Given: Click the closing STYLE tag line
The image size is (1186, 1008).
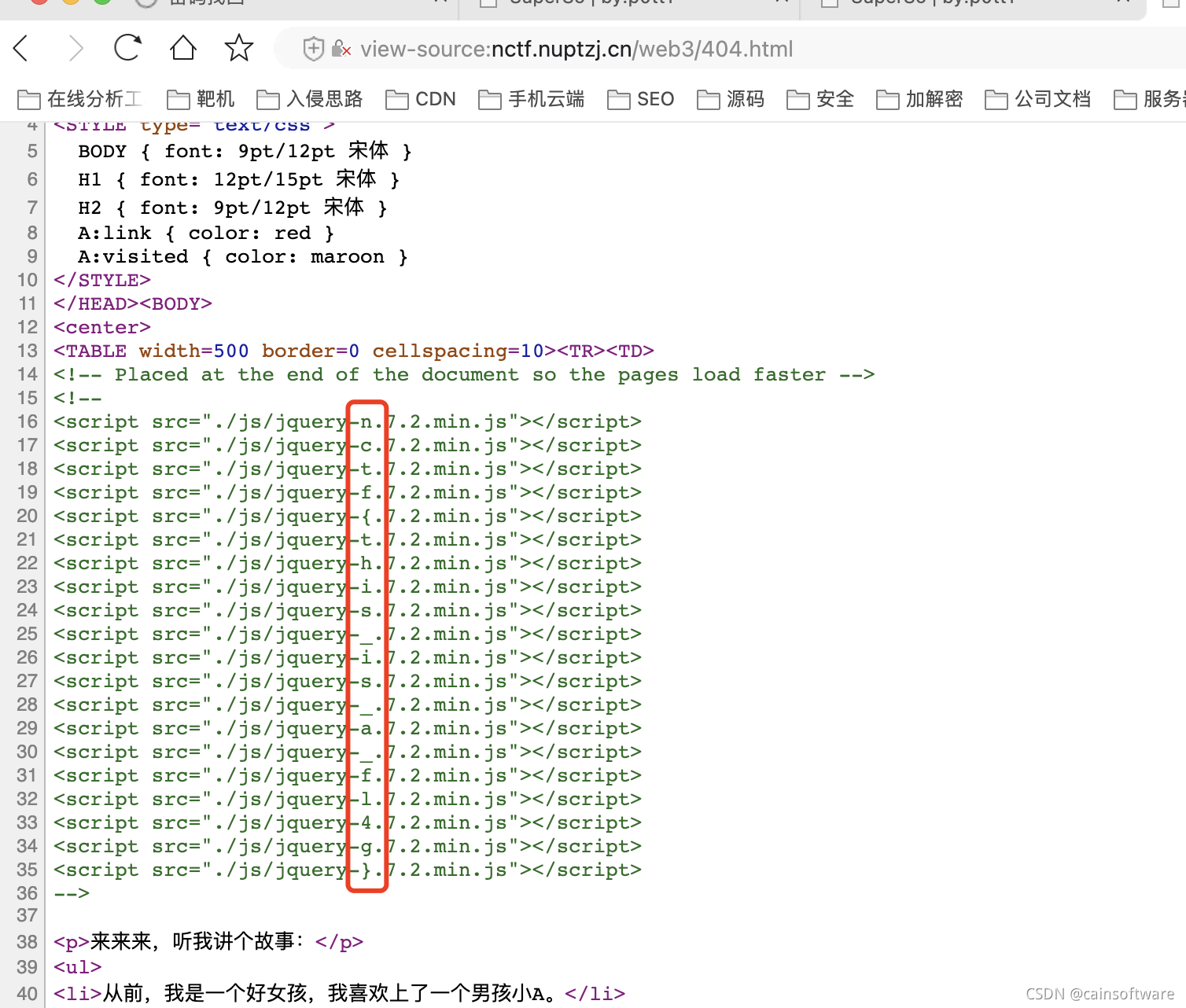Looking at the screenshot, I should pyautogui.click(x=102, y=281).
